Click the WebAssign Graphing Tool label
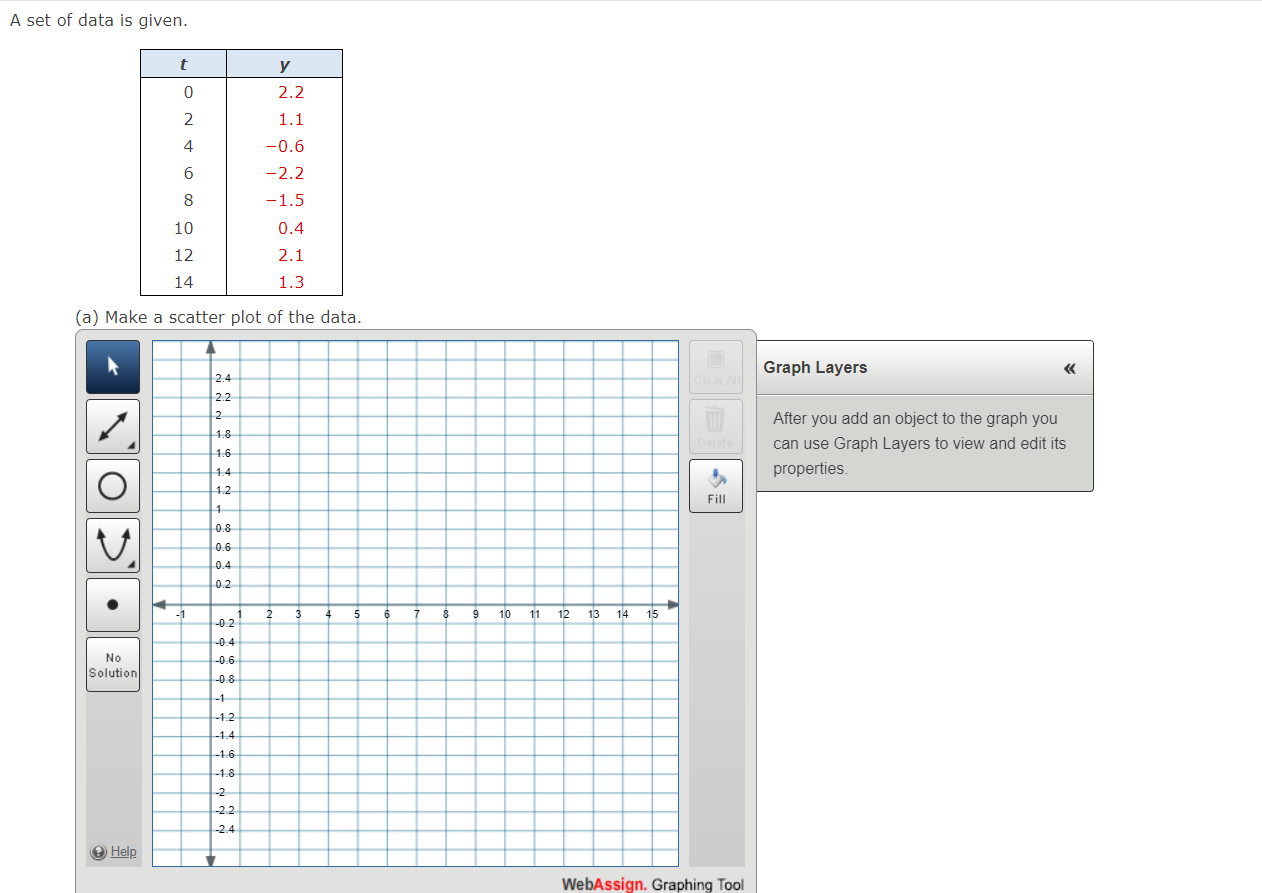This screenshot has height=893, width=1262. [x=654, y=884]
